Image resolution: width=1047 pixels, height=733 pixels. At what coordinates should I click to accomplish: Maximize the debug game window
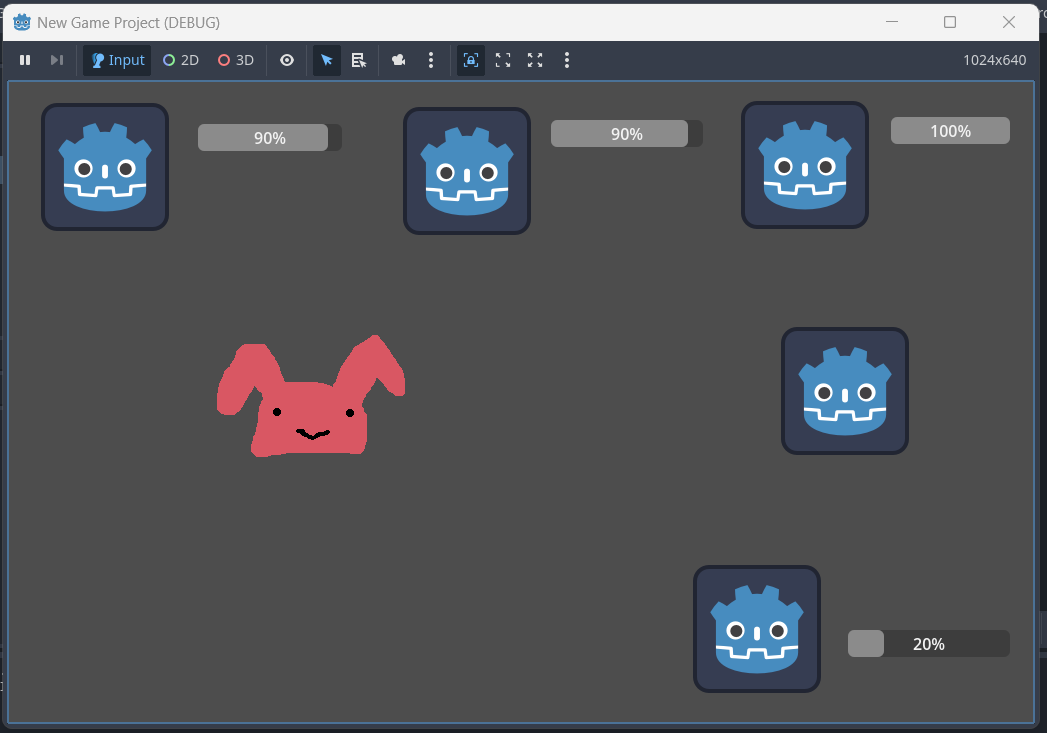950,22
